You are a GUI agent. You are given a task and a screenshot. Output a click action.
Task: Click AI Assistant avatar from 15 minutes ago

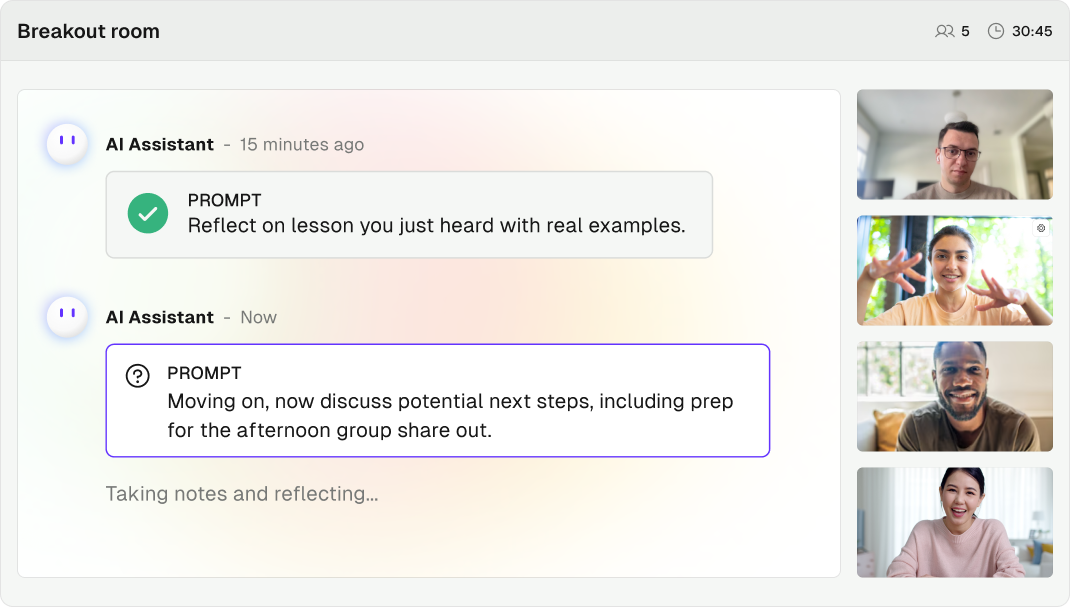pyautogui.click(x=67, y=144)
